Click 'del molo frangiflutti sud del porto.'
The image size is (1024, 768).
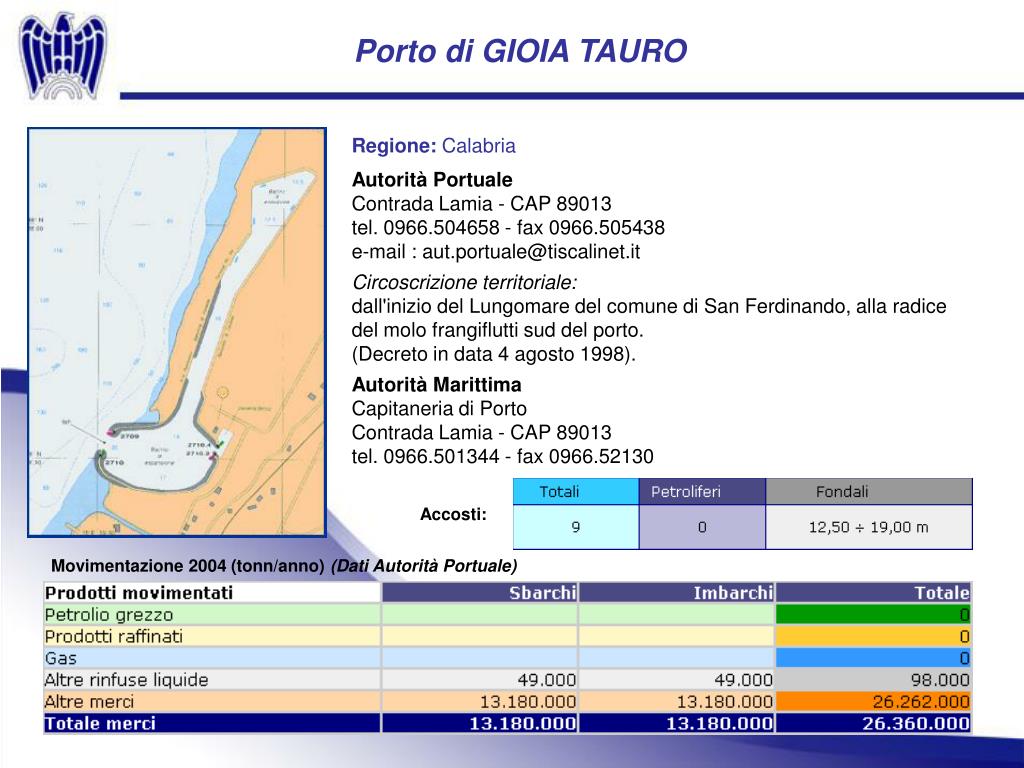[x=497, y=330]
